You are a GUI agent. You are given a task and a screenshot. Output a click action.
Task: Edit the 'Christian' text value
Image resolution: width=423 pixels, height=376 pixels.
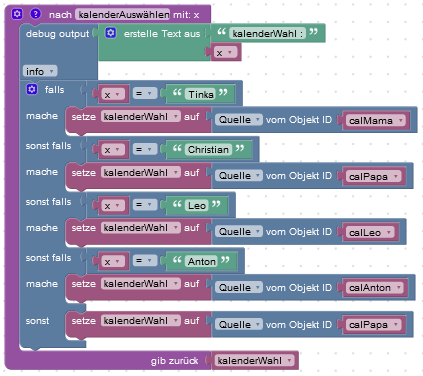[x=209, y=150]
